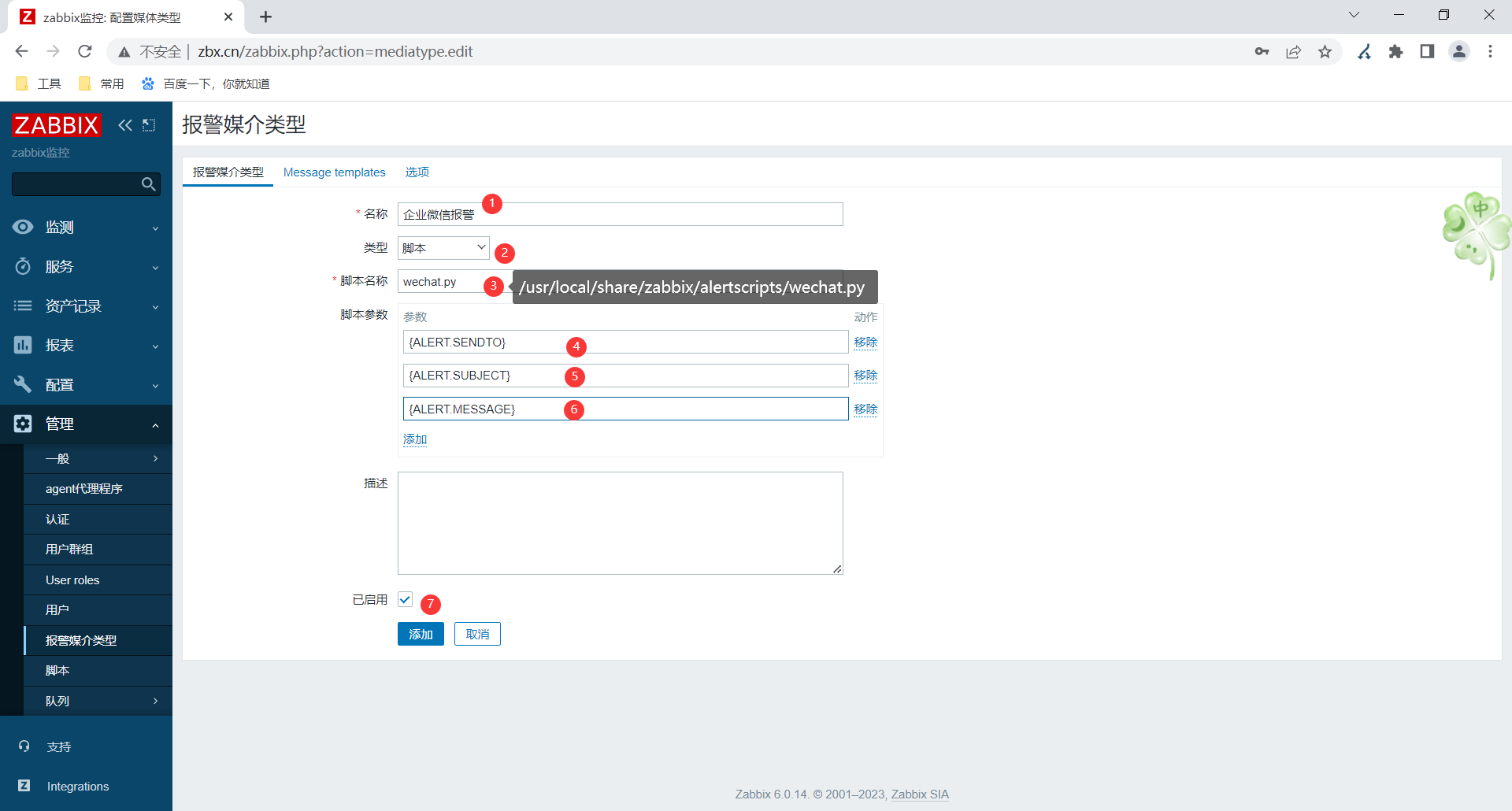1512x811 pixels.
Task: Reload the current page
Action: [x=85, y=51]
